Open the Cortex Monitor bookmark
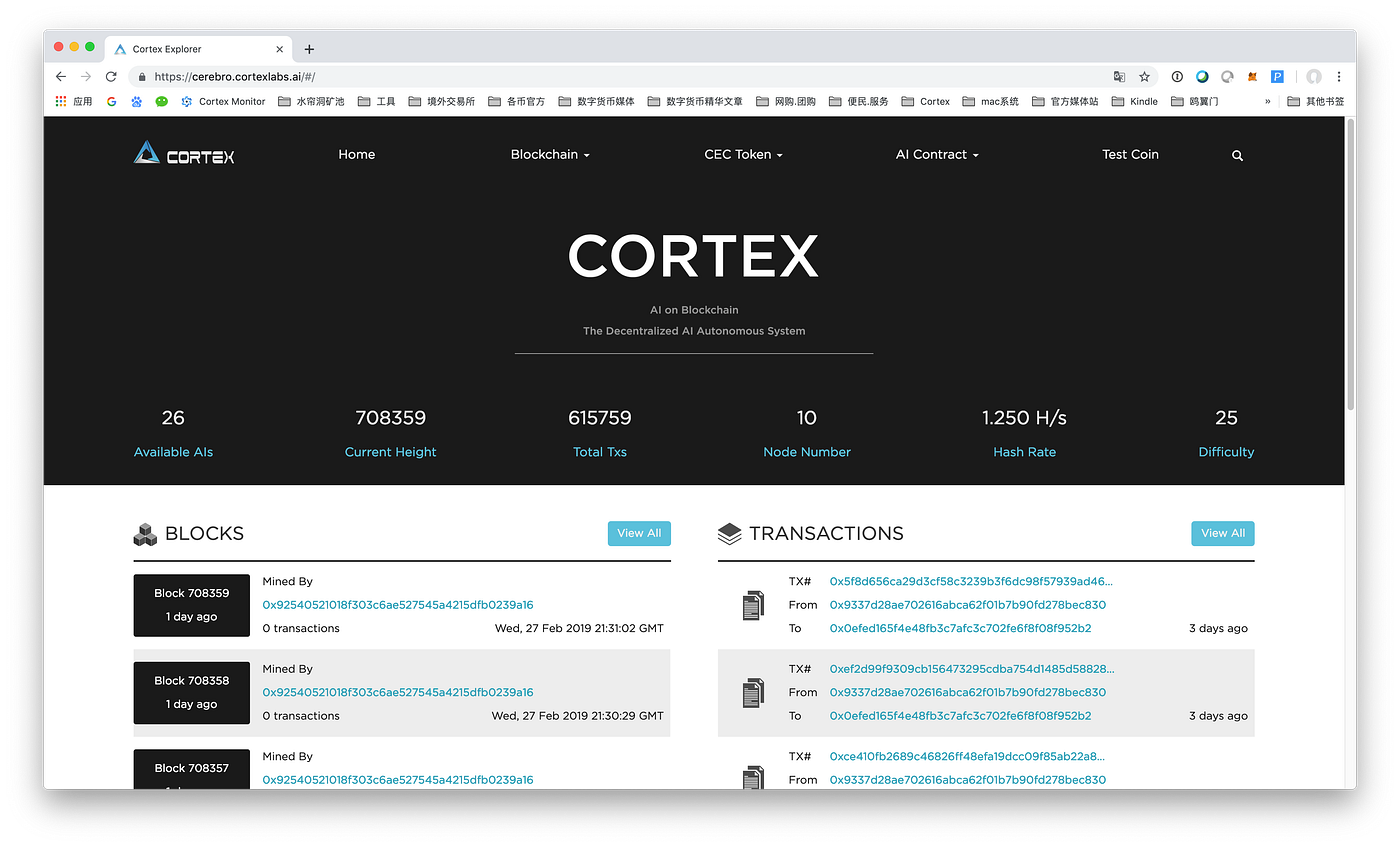 223,101
